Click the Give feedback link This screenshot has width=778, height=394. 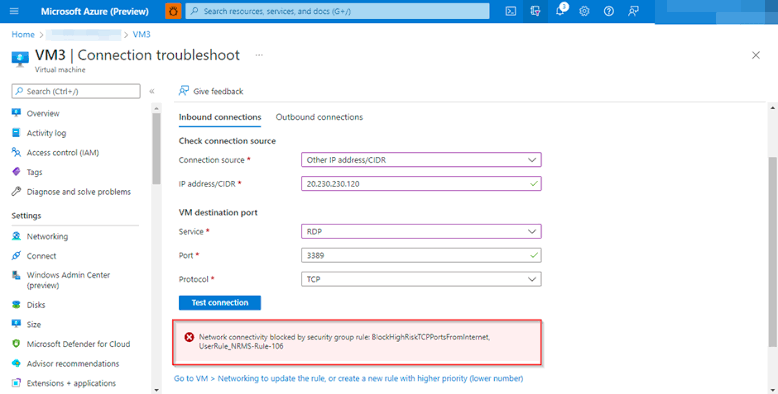click(218, 91)
